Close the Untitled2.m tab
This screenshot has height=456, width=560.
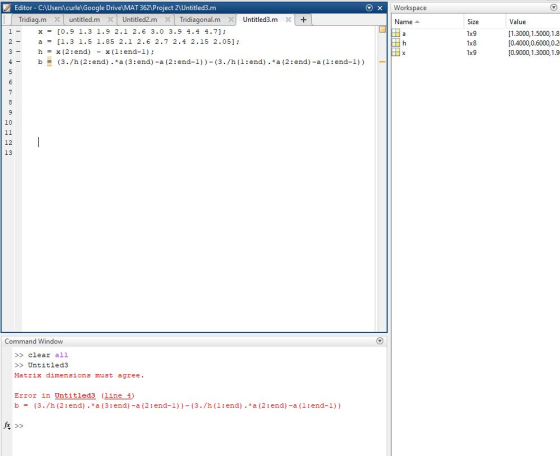168,20
